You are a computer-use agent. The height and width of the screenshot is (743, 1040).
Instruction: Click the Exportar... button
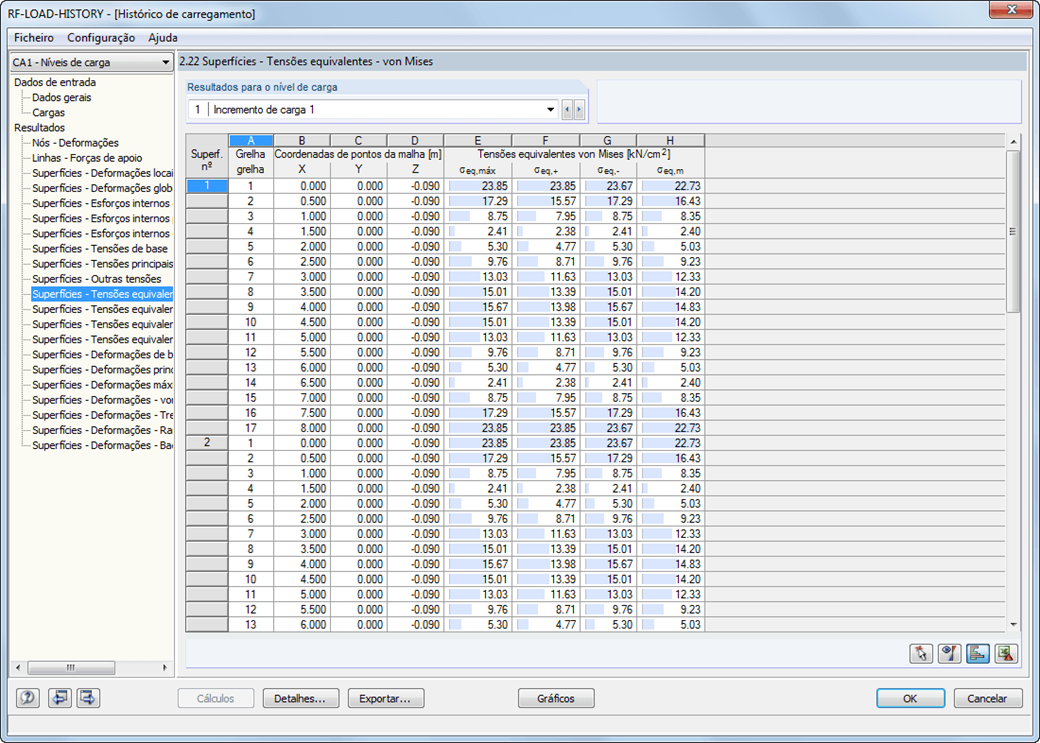point(386,699)
